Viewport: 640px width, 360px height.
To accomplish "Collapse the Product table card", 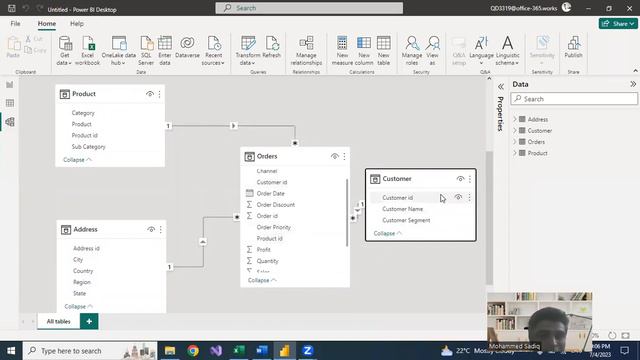I will point(77,160).
